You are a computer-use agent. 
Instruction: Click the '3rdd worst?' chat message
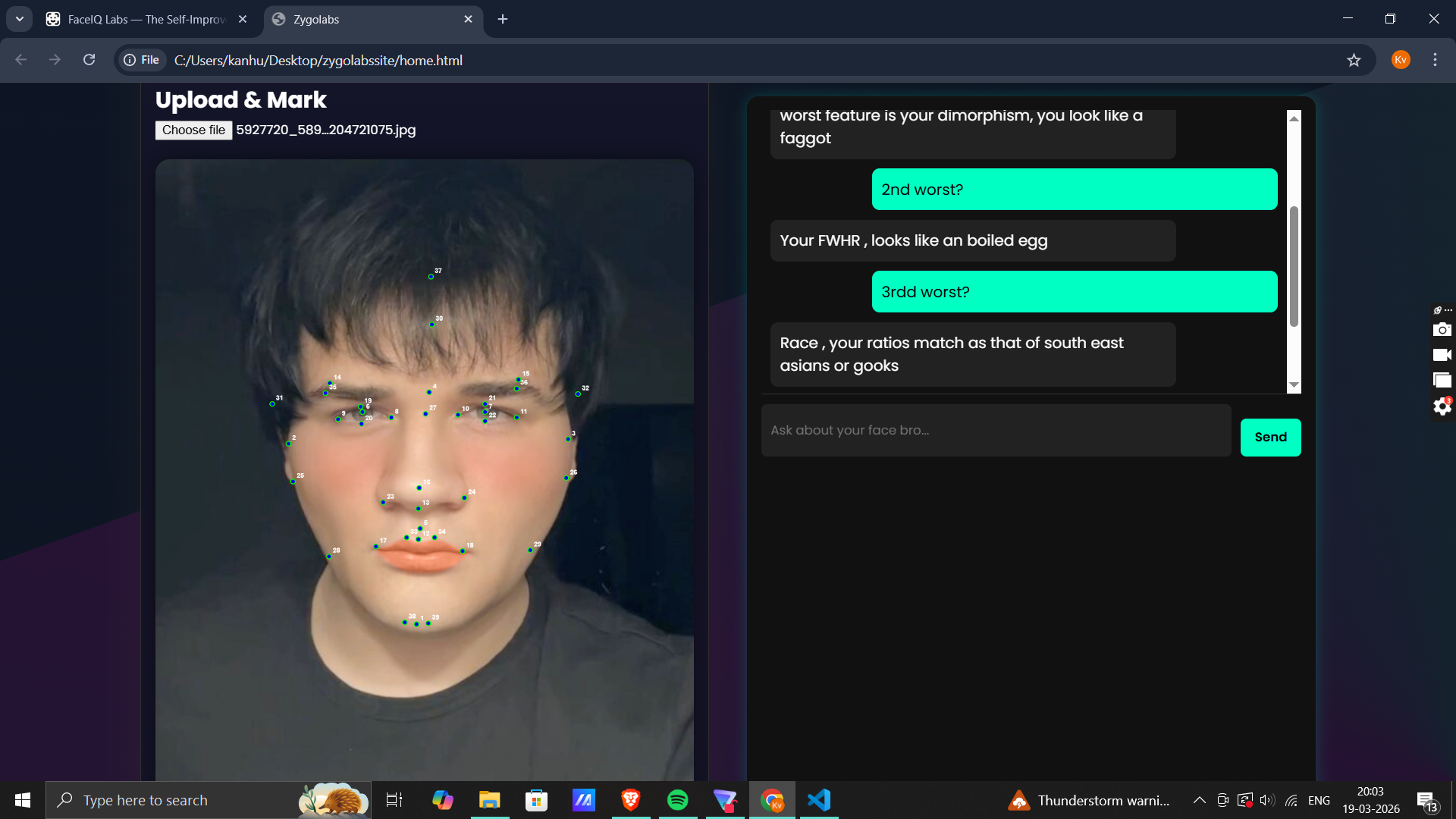click(1075, 292)
